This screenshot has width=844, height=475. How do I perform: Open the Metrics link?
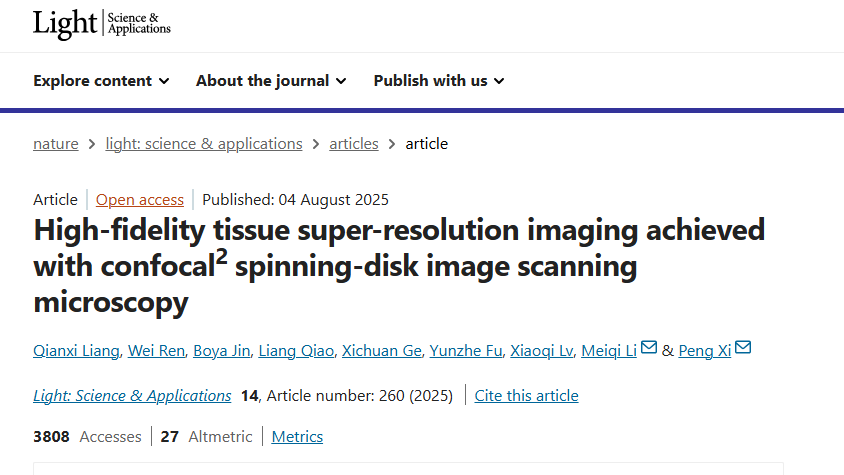[297, 437]
